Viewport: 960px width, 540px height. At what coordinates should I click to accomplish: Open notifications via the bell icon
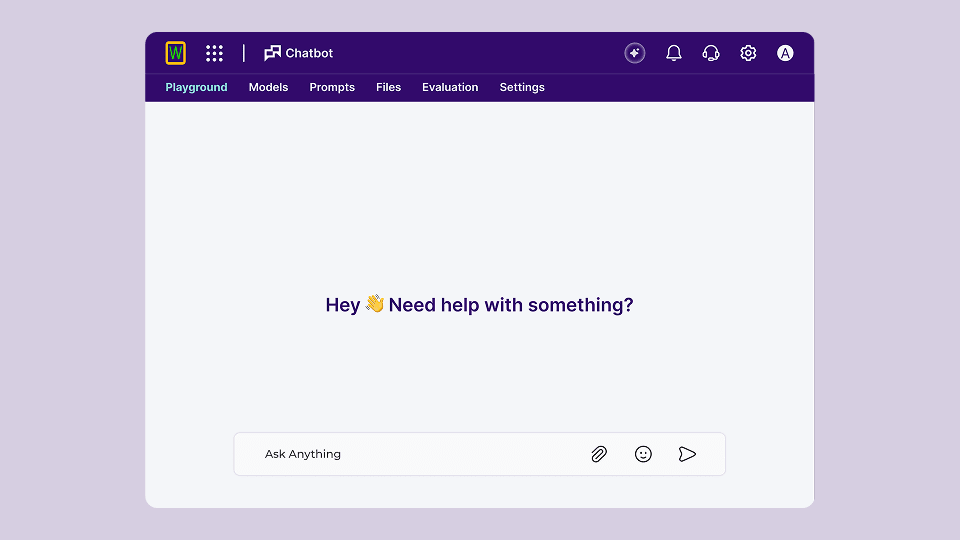(x=674, y=53)
